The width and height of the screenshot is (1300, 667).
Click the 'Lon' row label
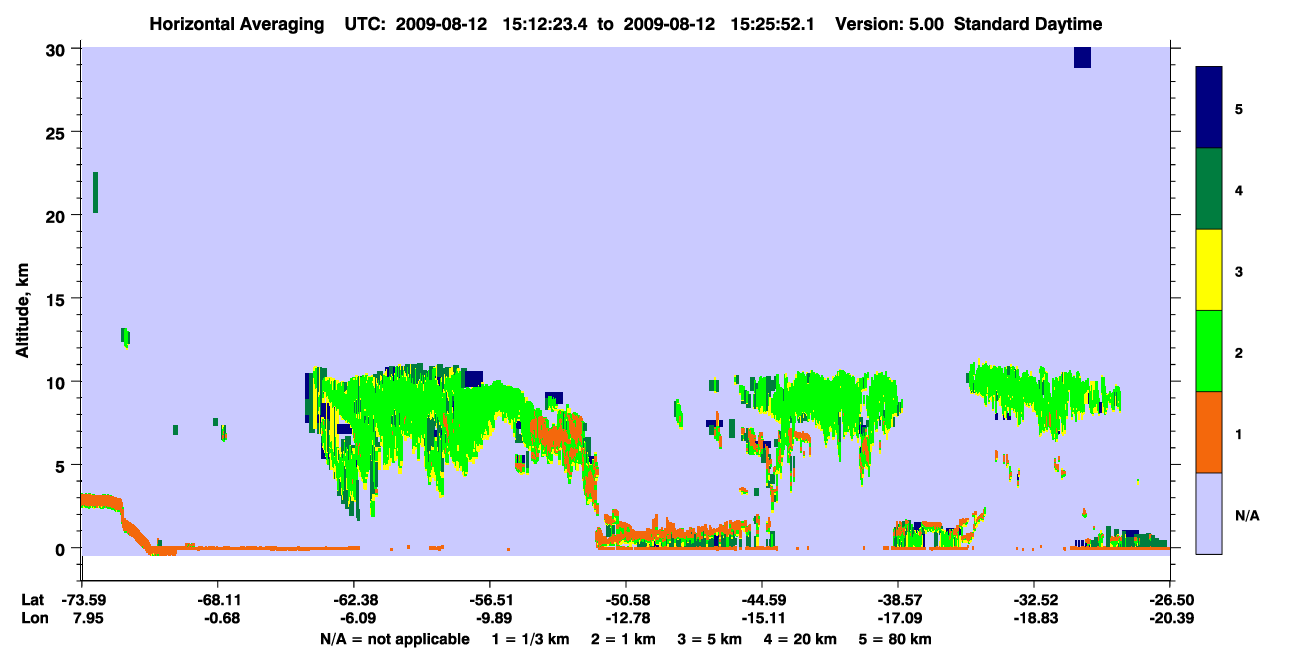pos(33,619)
